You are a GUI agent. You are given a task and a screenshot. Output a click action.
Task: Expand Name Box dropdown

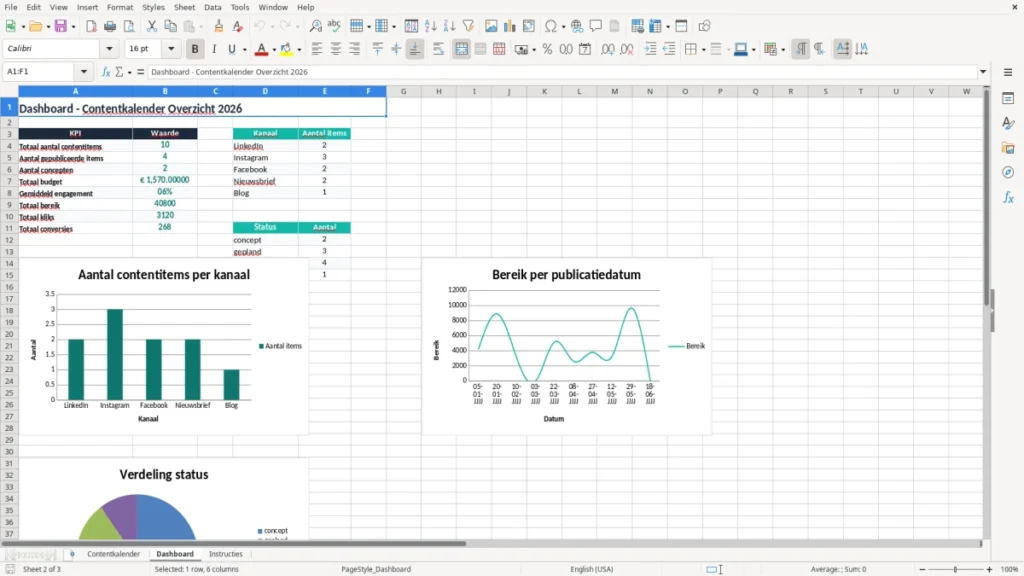coord(84,72)
